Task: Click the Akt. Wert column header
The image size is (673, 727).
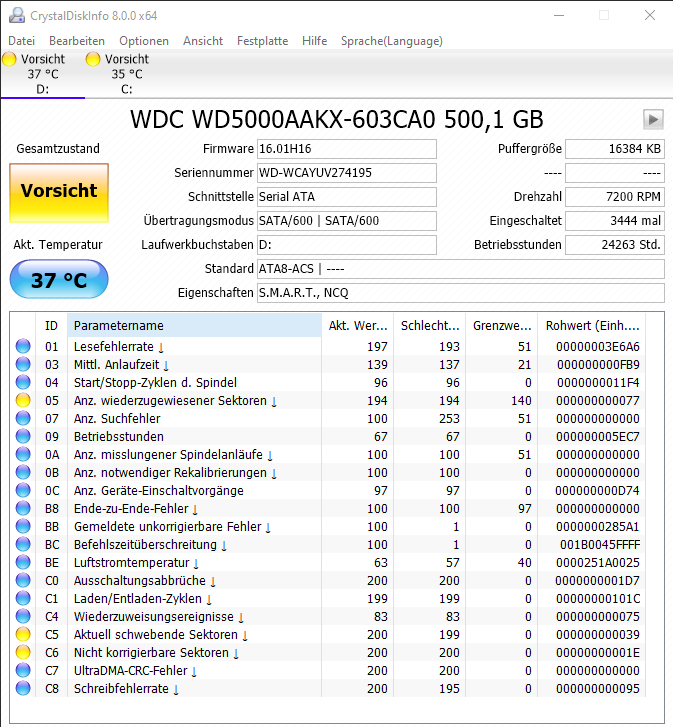Action: pyautogui.click(x=357, y=325)
